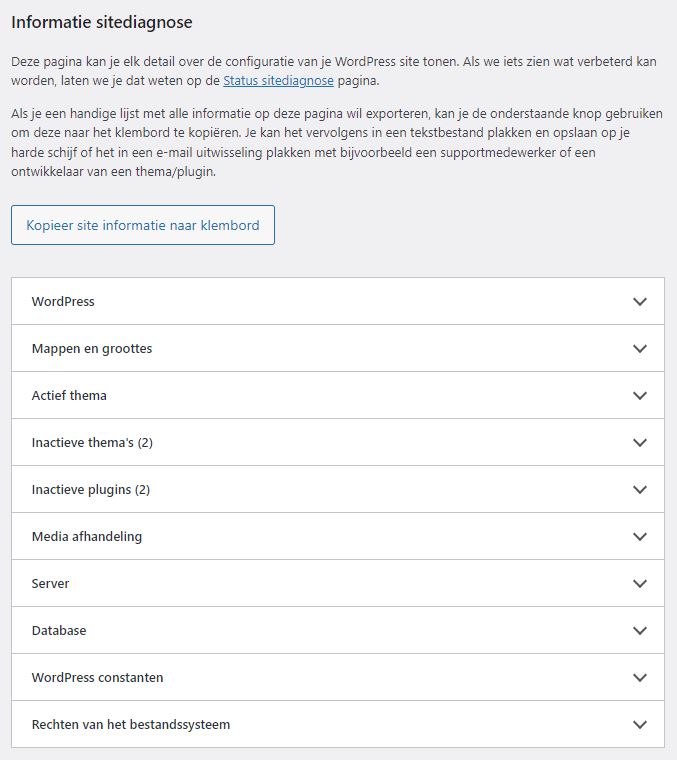
Task: Click chevron next to Inactieve thema's (2)
Action: (x=640, y=443)
